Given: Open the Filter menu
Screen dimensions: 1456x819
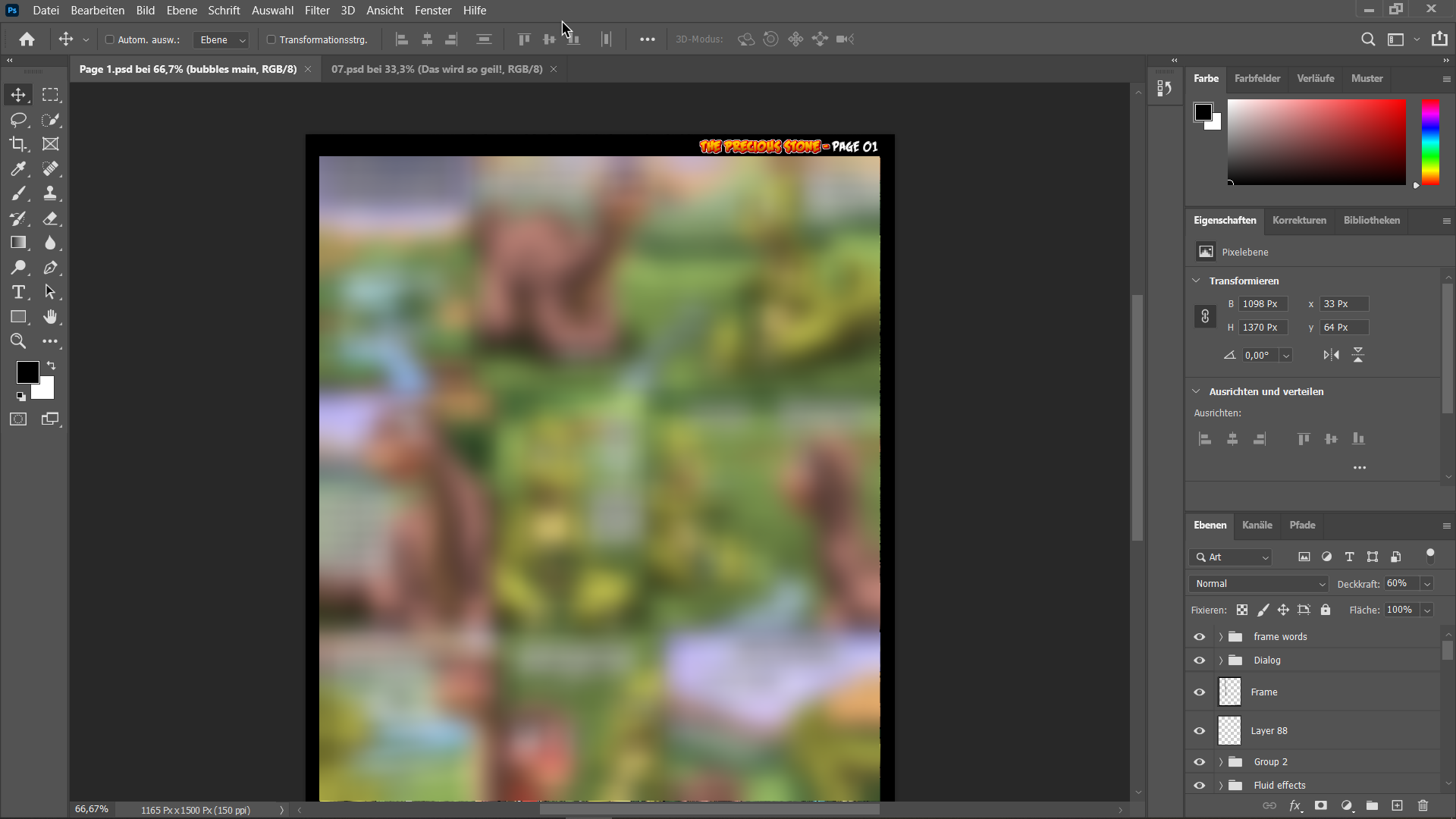Looking at the screenshot, I should [x=317, y=11].
